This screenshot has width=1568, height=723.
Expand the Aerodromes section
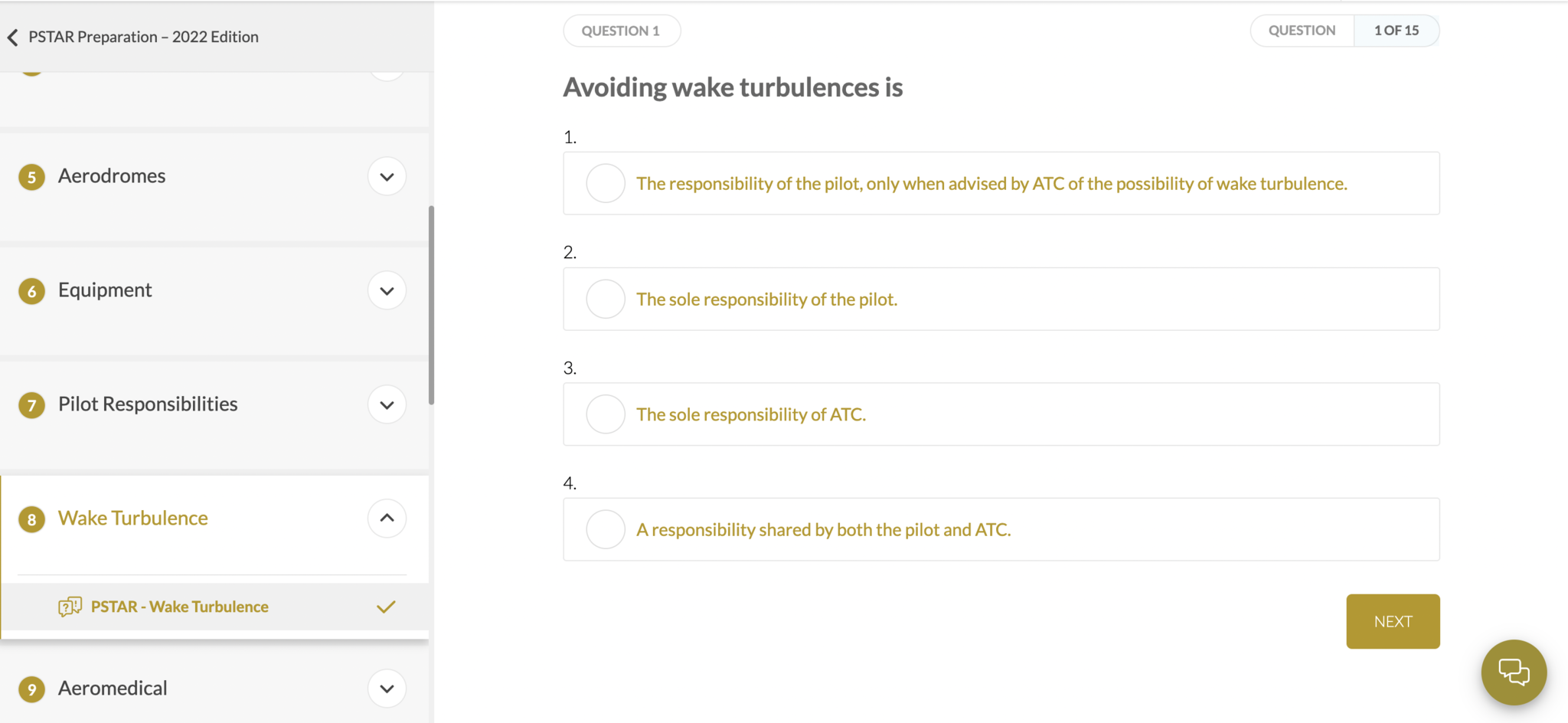point(387,176)
